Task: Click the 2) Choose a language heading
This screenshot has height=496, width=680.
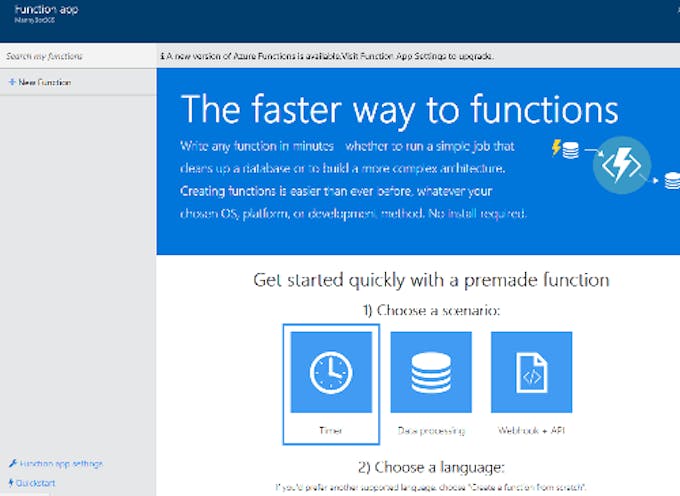Action: pyautogui.click(x=432, y=467)
